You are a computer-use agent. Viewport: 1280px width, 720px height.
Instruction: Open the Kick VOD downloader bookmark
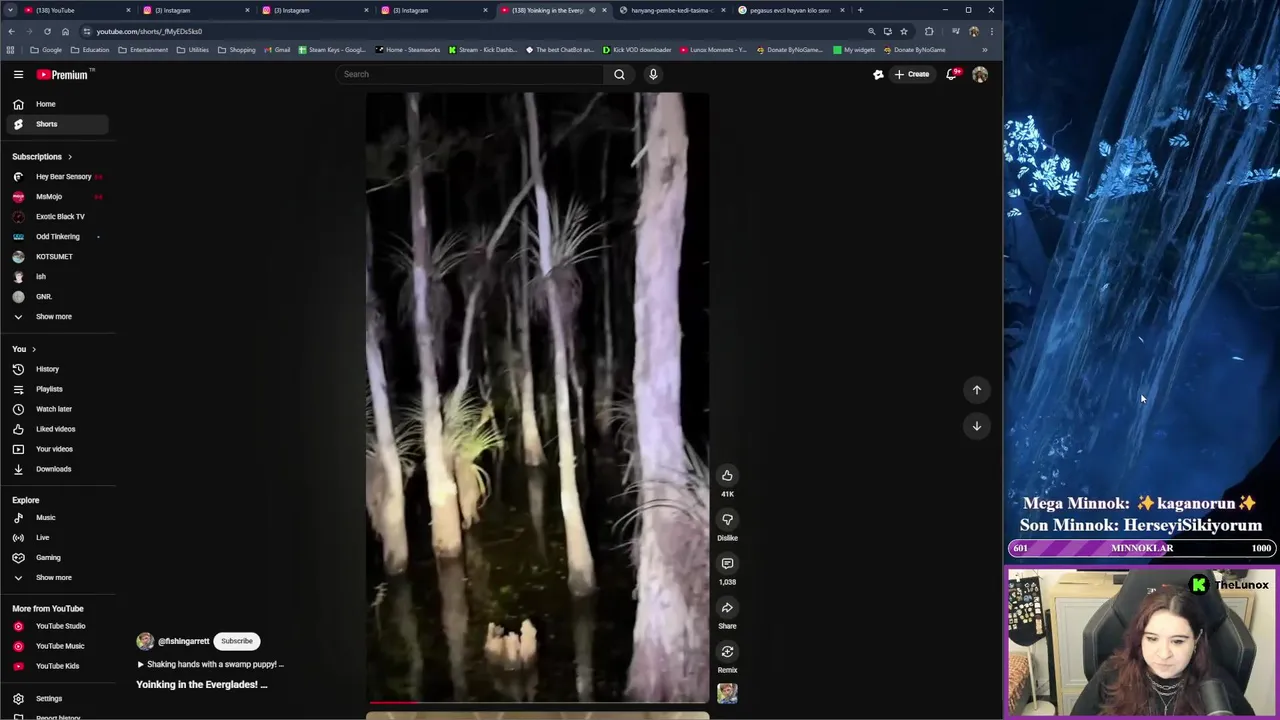[x=636, y=50]
